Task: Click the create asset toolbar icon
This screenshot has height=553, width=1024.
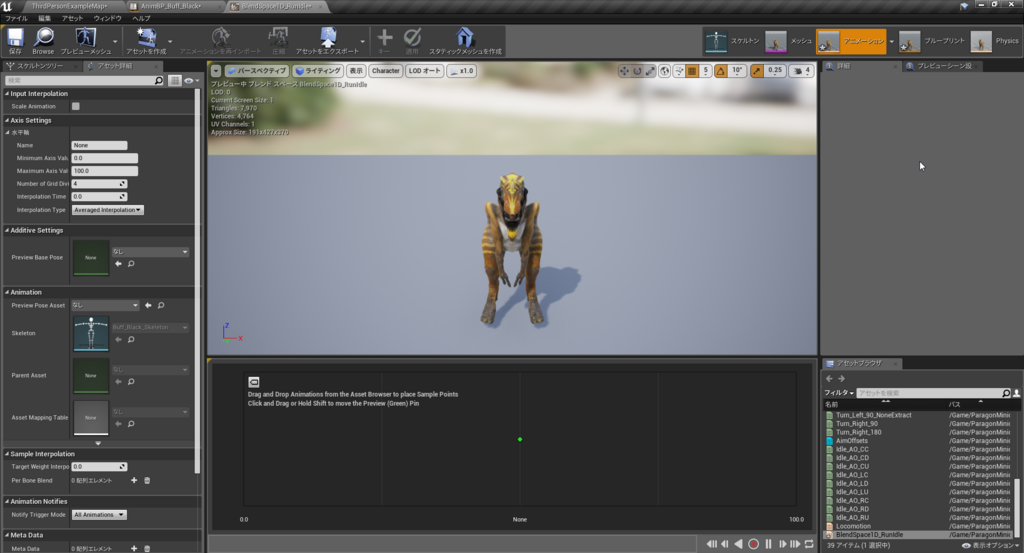Action: [x=146, y=38]
